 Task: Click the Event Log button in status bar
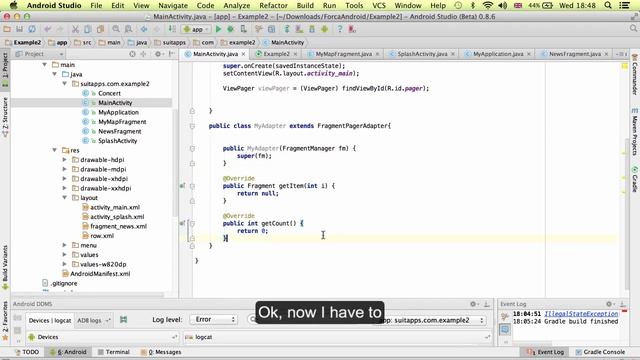click(x=545, y=352)
